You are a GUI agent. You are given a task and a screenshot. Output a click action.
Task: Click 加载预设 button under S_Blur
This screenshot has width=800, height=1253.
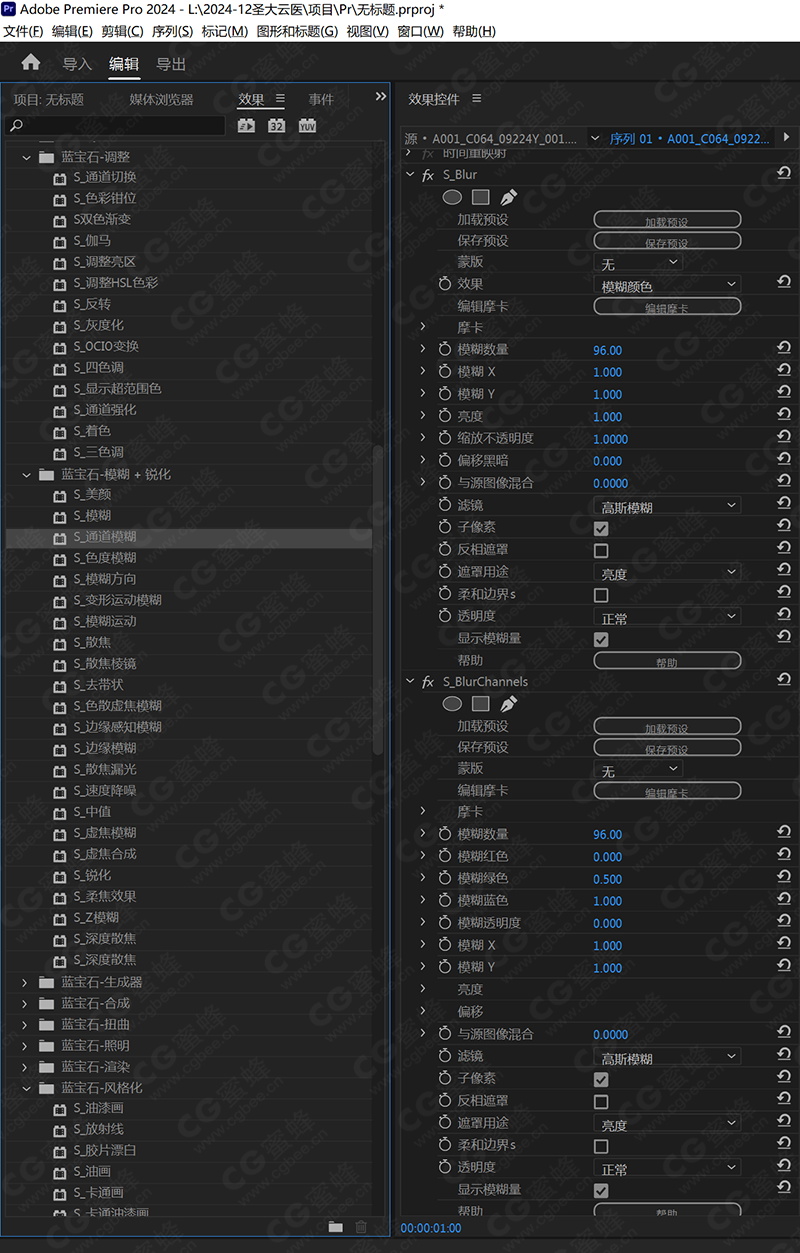tap(667, 220)
